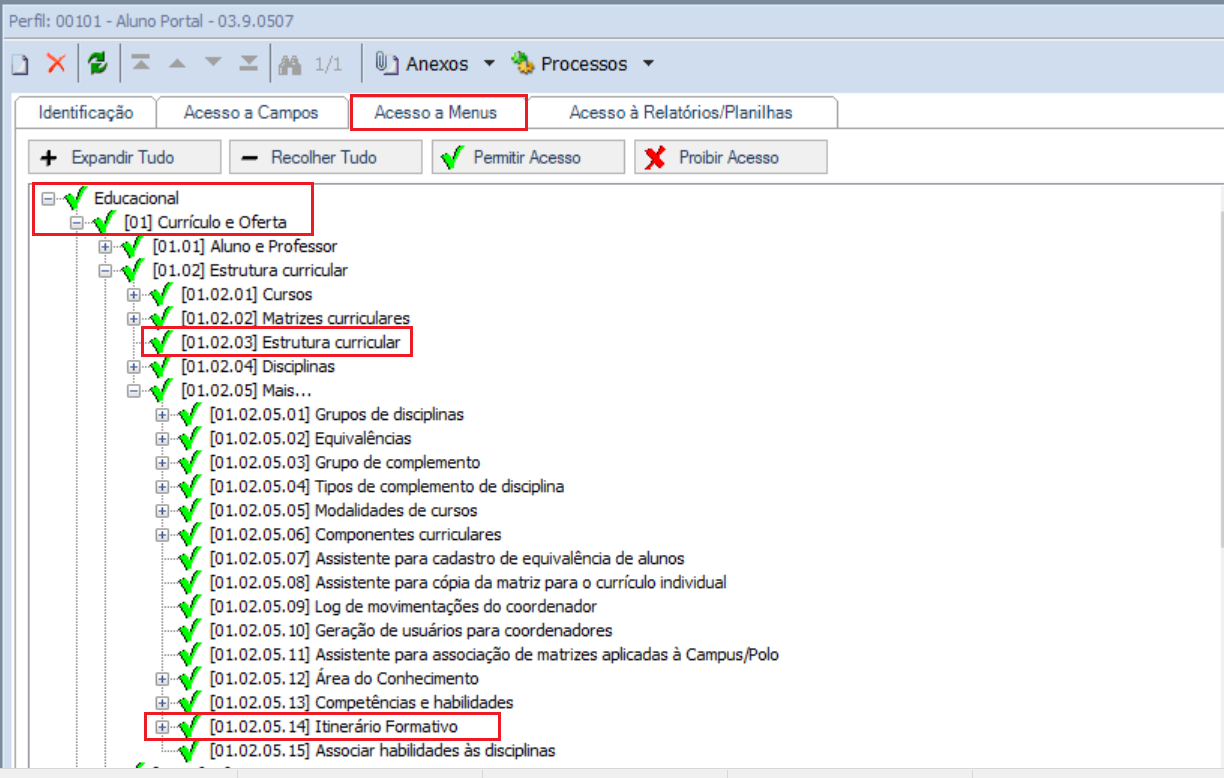Collapse the Educacional root node
The width and height of the screenshot is (1224, 778).
47,198
